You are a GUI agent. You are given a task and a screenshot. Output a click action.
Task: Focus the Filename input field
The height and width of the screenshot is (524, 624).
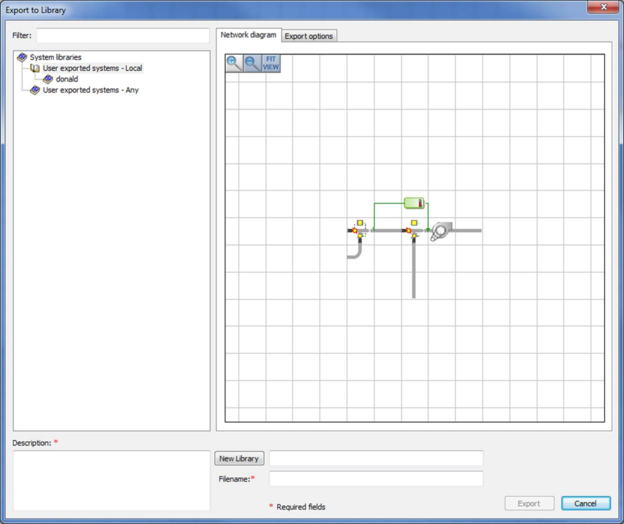pyautogui.click(x=376, y=479)
